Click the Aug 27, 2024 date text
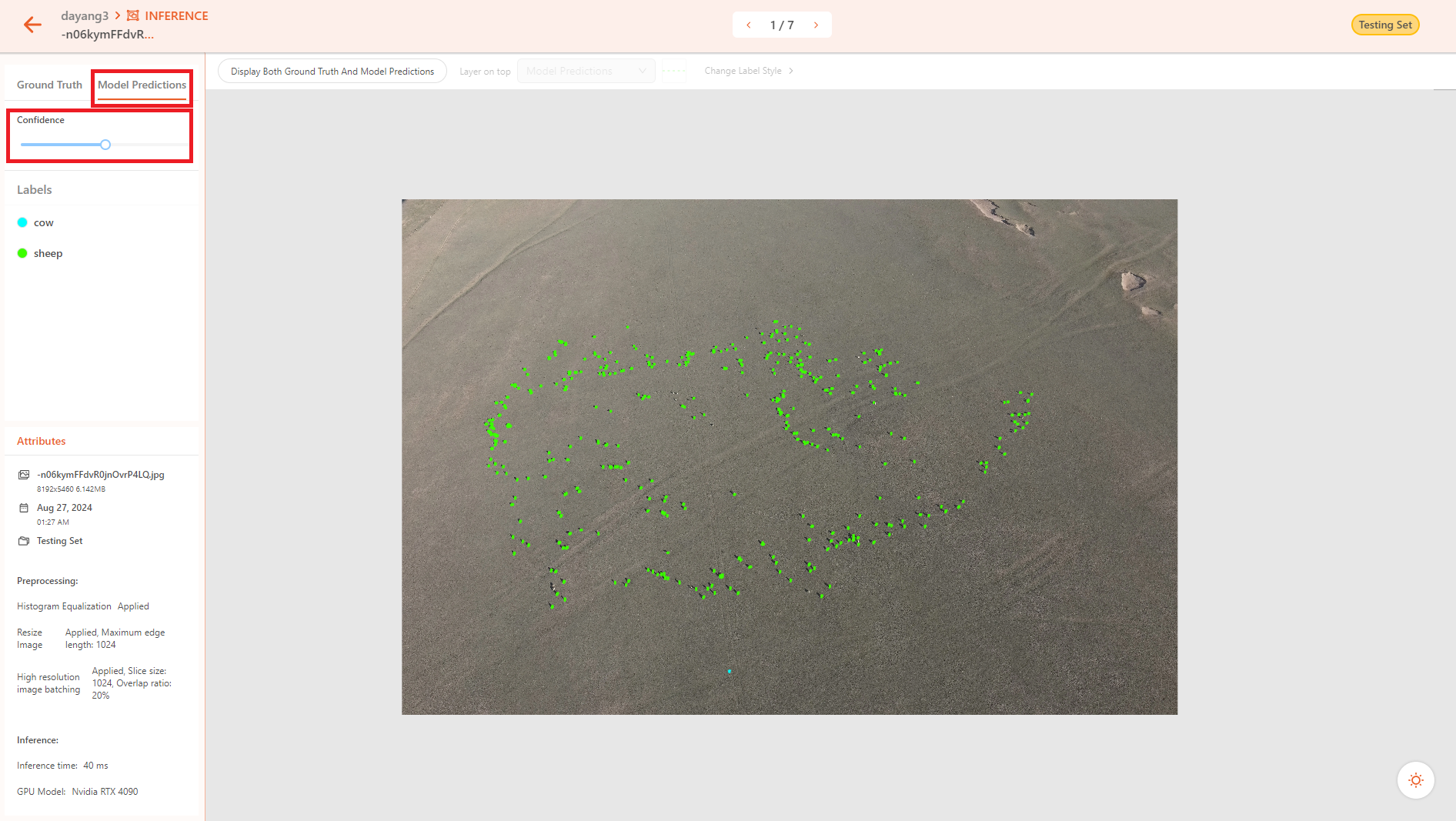 click(65, 508)
